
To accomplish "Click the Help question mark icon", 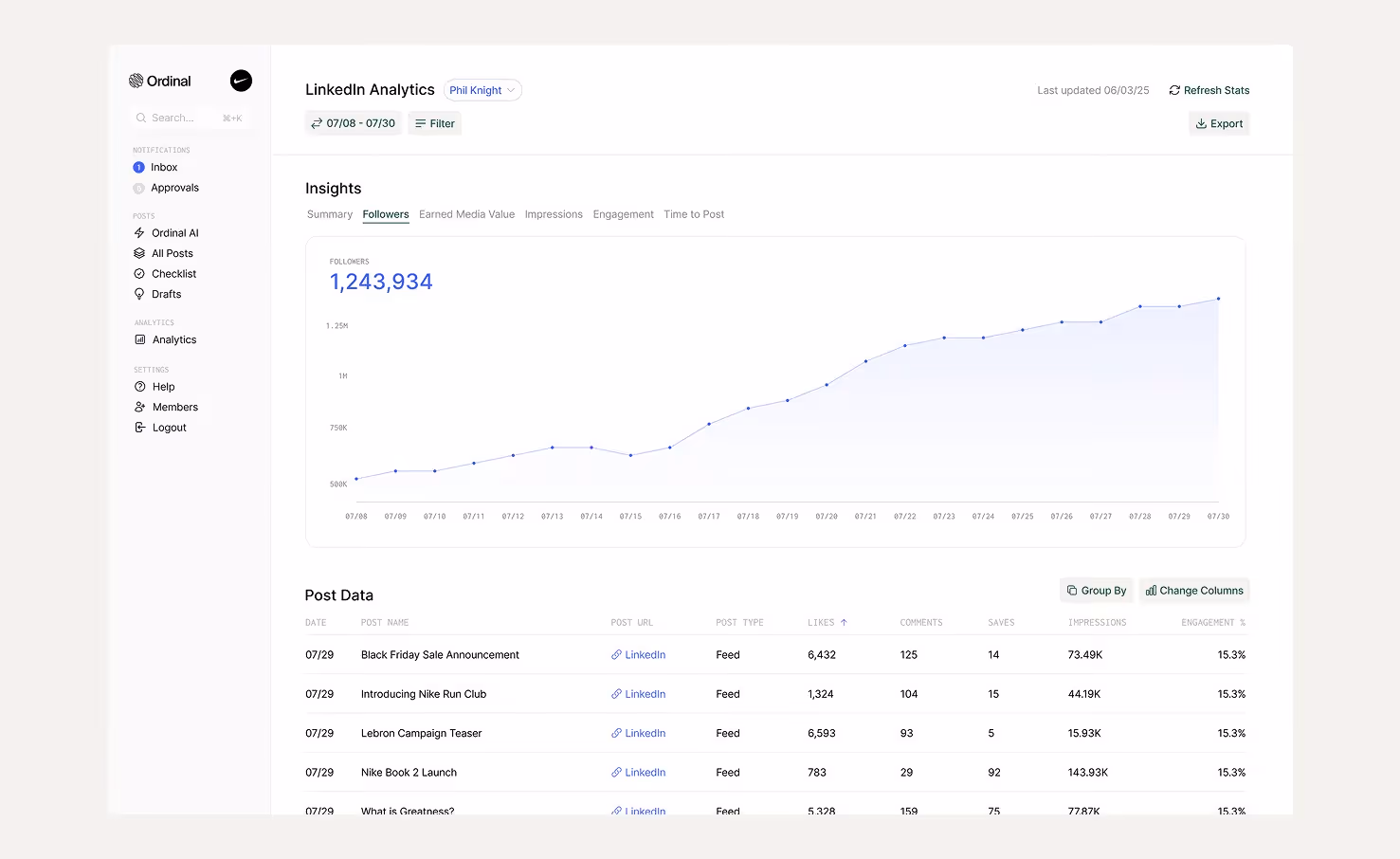I will (140, 386).
